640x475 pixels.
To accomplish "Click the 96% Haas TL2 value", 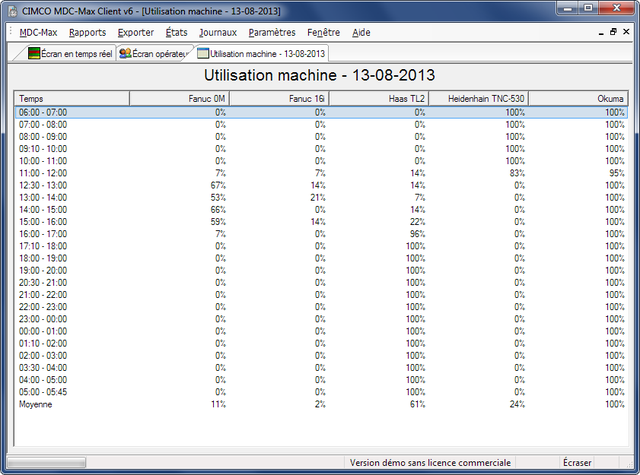I will point(417,234).
